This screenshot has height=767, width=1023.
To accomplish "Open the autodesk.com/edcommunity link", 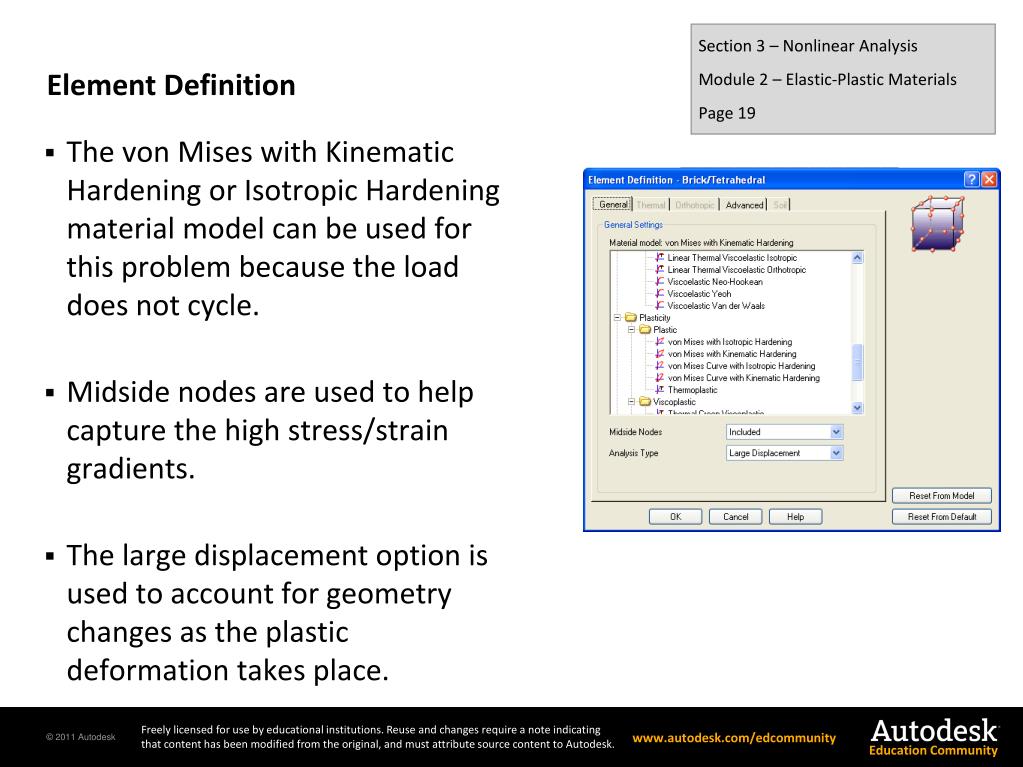I will (x=734, y=738).
